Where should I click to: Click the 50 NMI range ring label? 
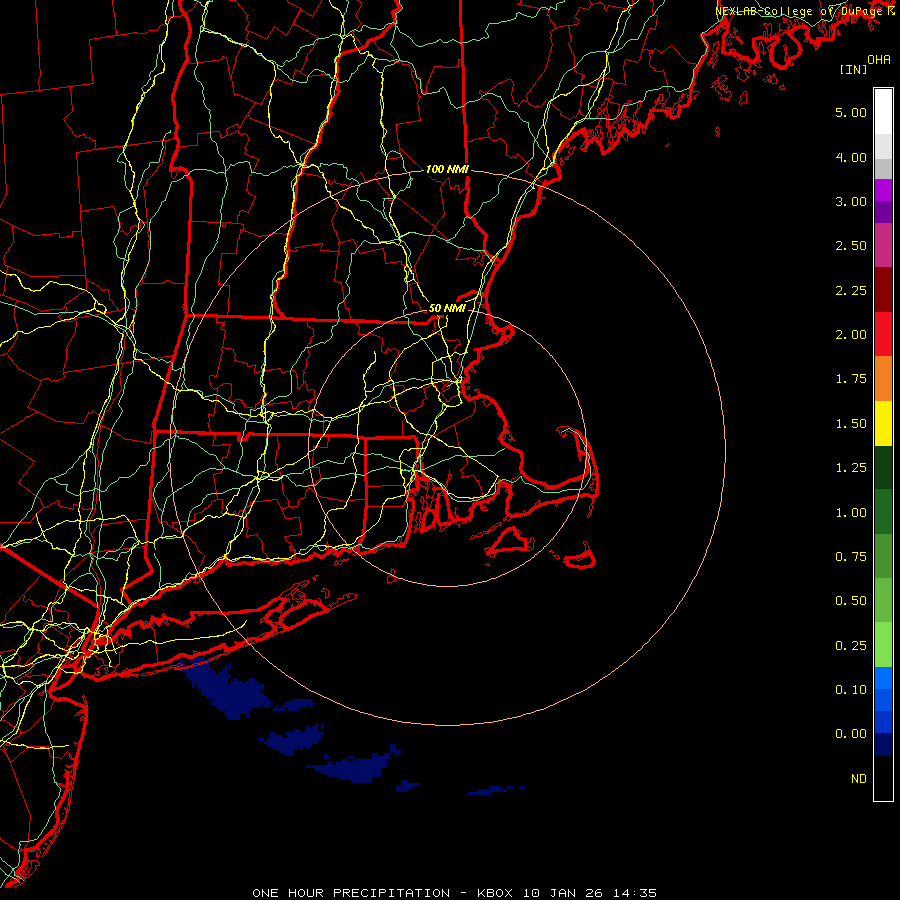pos(447,308)
